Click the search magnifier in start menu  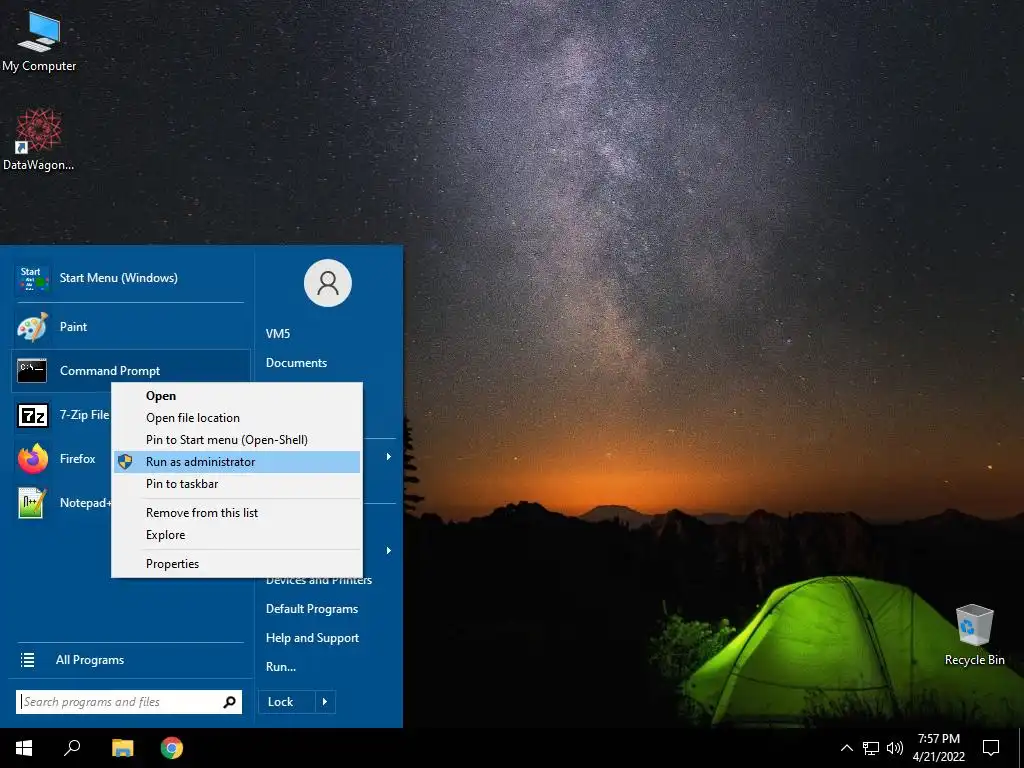point(229,702)
